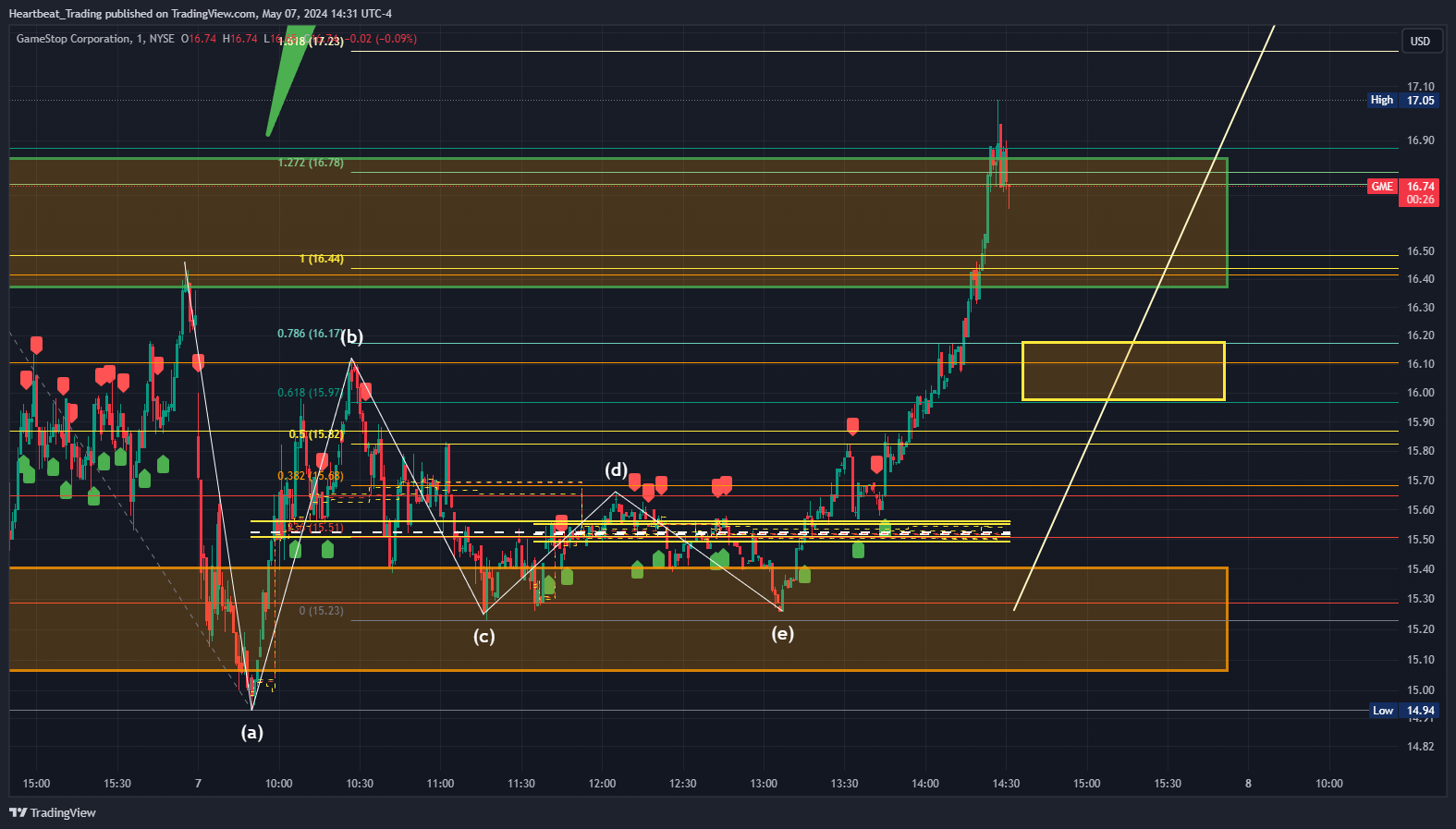Viewport: 1456px width, 829px height.
Task: Click the 13:00 time axis label
Action: click(764, 784)
